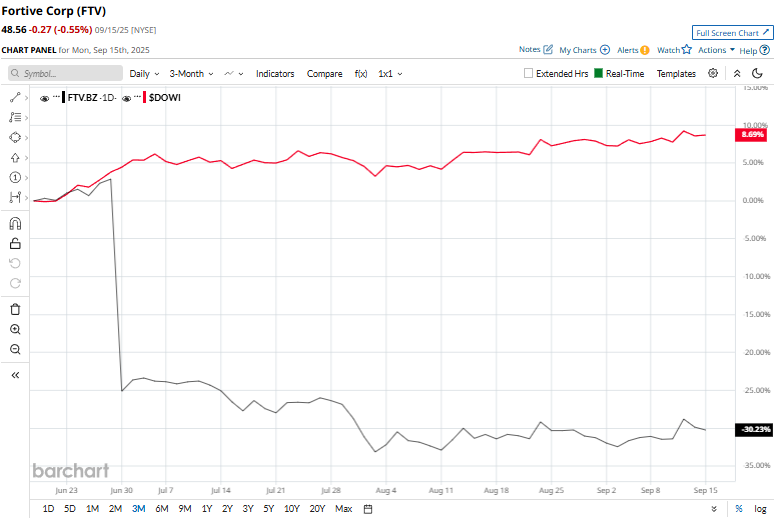Switch to dark mode moon icon
Image resolution: width=776 pixels, height=523 pixels.
click(x=757, y=73)
